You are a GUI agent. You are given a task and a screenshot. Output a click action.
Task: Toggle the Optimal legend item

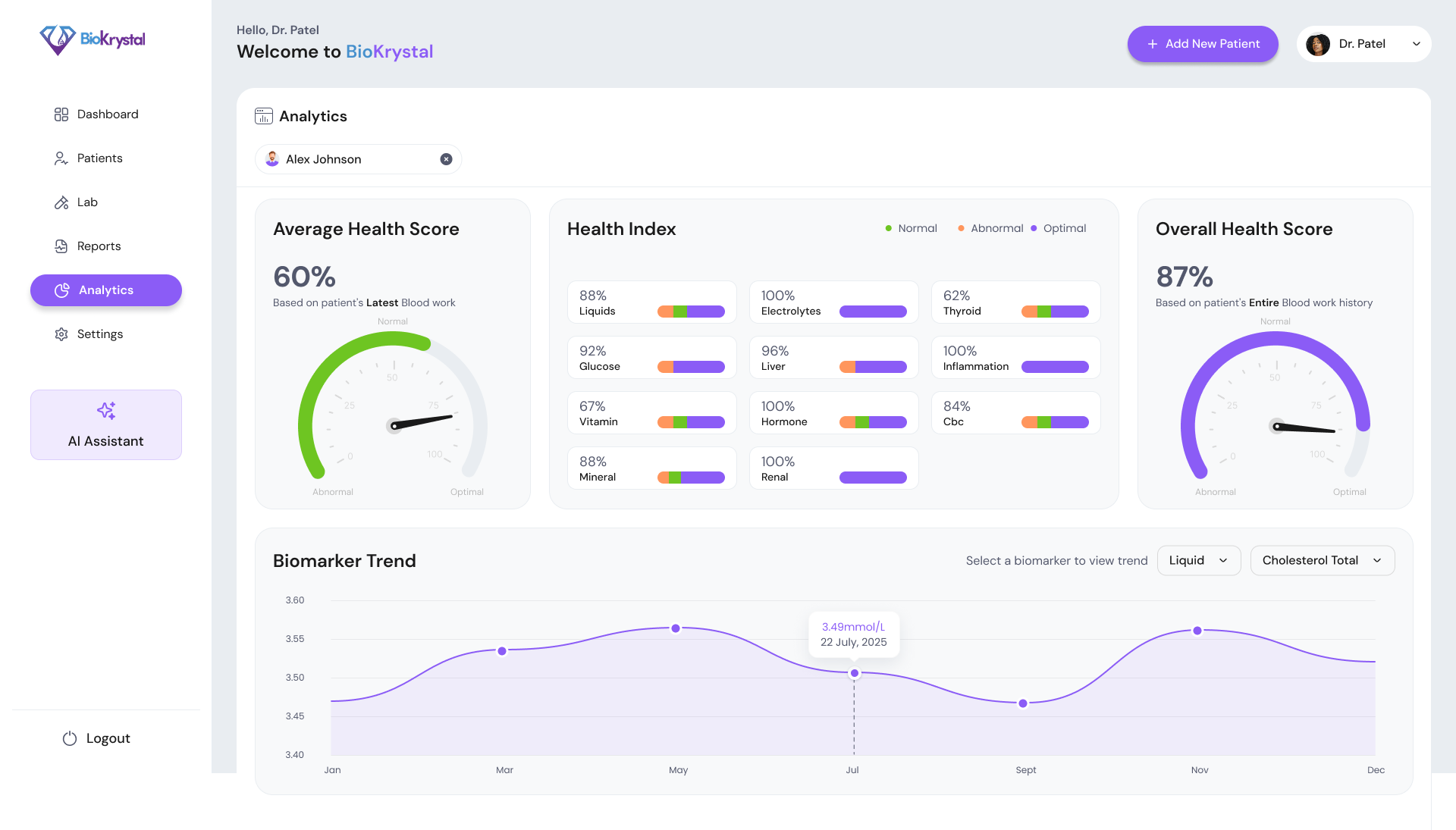(1059, 228)
